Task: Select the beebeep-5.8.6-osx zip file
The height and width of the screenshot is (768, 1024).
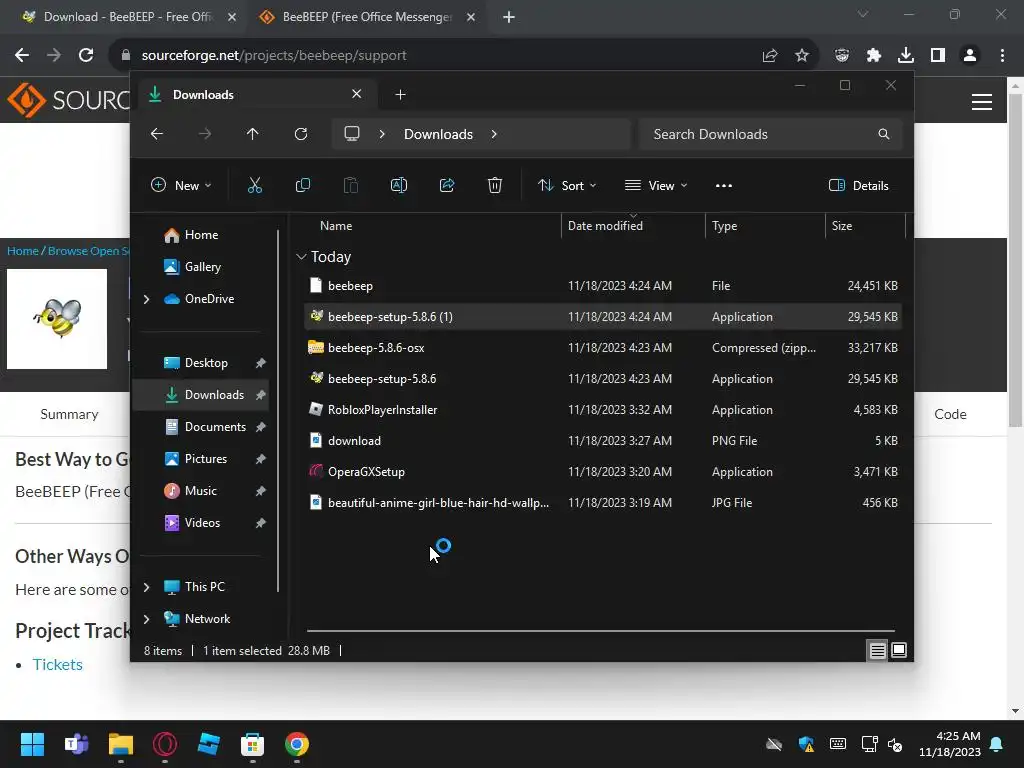Action: tap(603, 347)
